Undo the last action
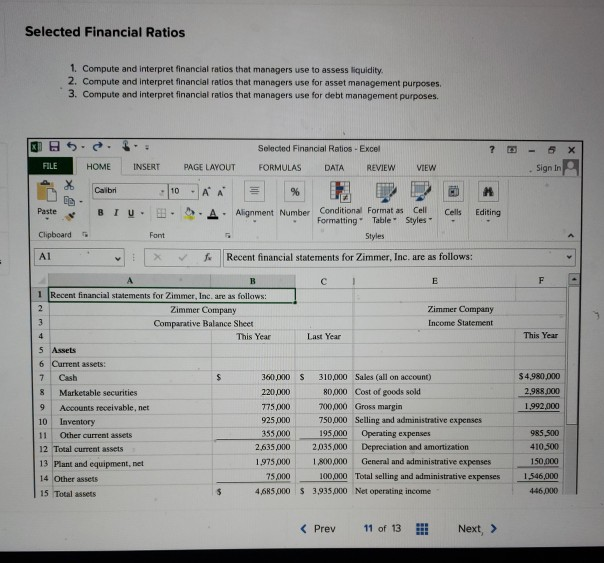This screenshot has width=604, height=563. click(72, 146)
